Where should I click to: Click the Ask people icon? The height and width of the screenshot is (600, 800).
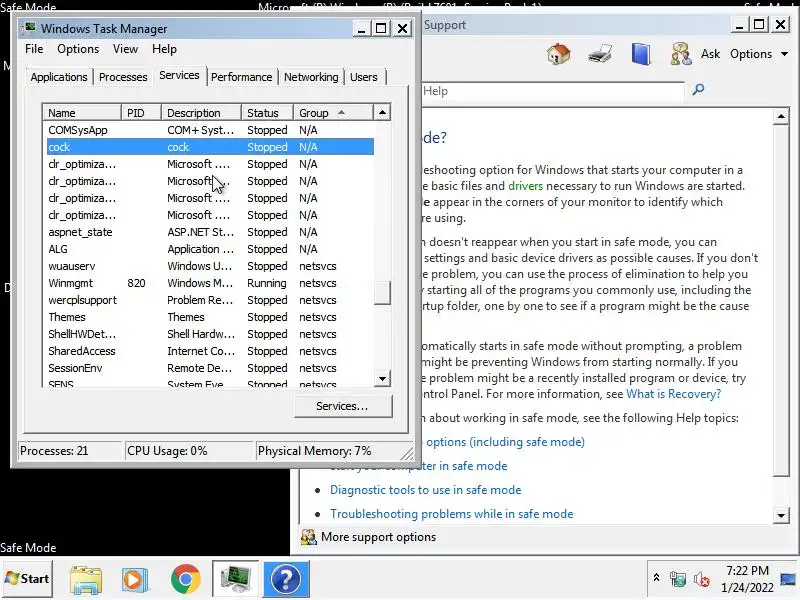(681, 54)
